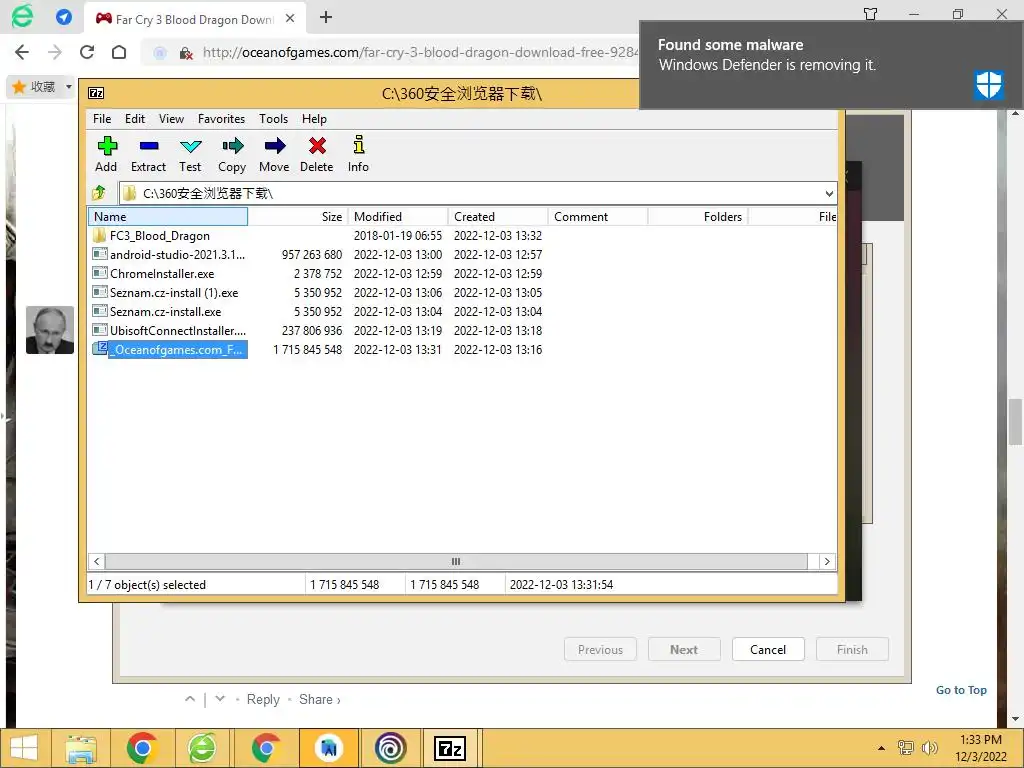The width and height of the screenshot is (1024, 768).
Task: Open the View menu
Action: pos(171,119)
